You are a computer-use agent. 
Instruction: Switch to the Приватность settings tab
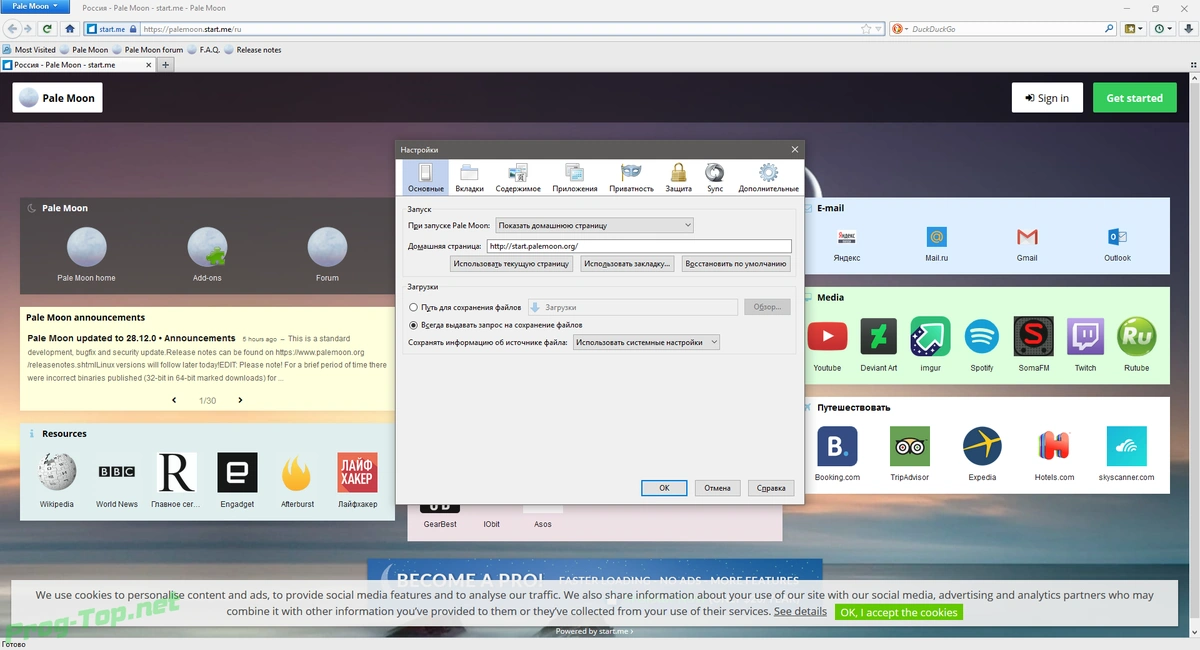click(631, 178)
